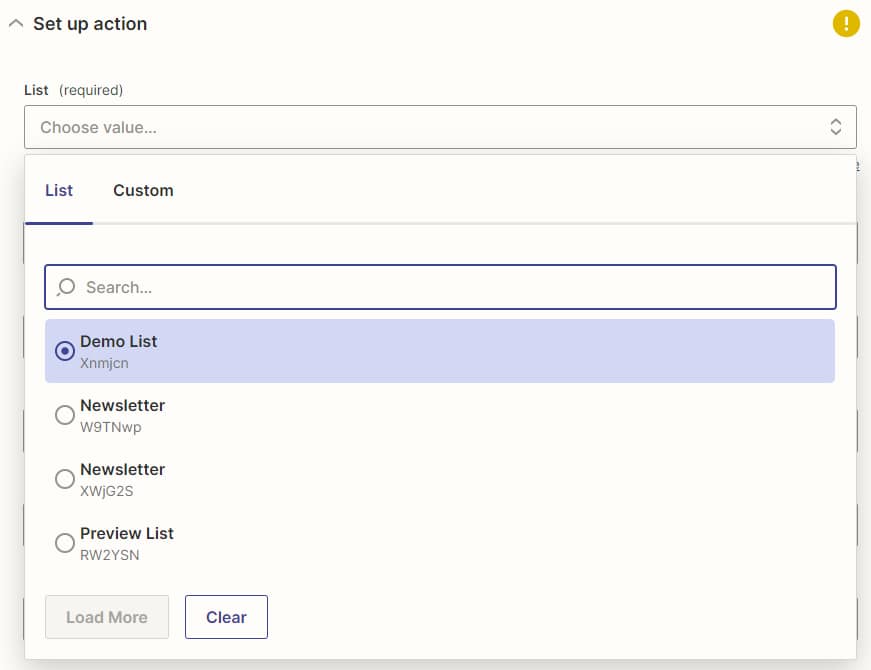The height and width of the screenshot is (670, 871).
Task: Switch to the Custom tab
Action: click(143, 191)
